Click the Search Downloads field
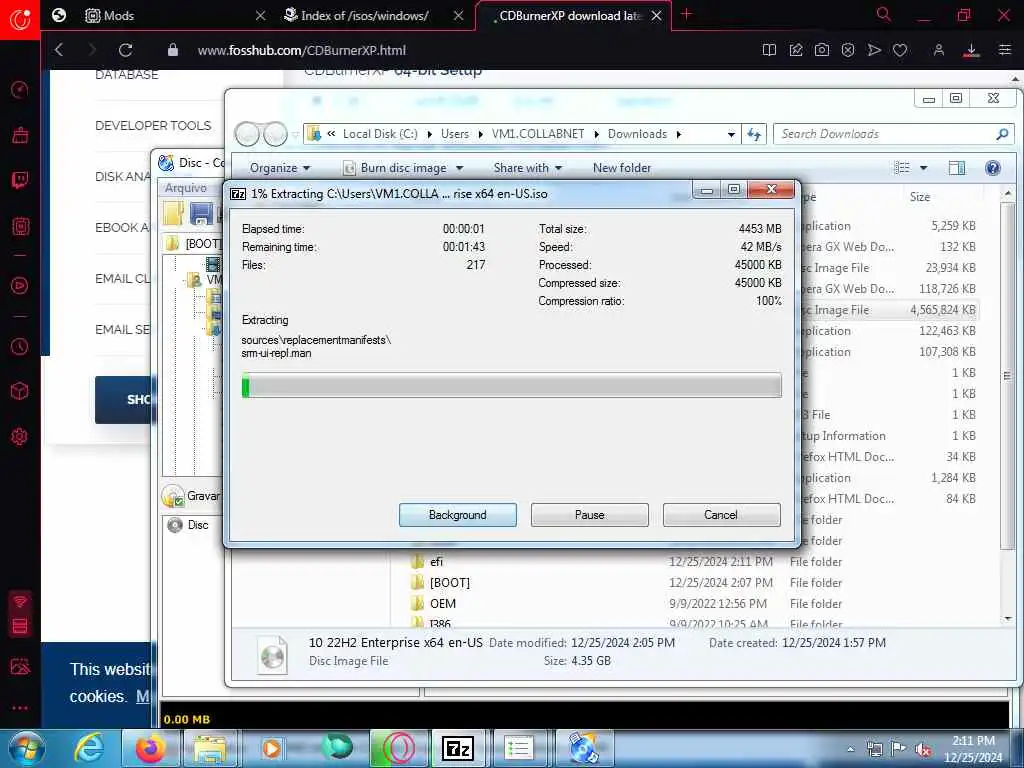The height and width of the screenshot is (768, 1024). coord(887,134)
